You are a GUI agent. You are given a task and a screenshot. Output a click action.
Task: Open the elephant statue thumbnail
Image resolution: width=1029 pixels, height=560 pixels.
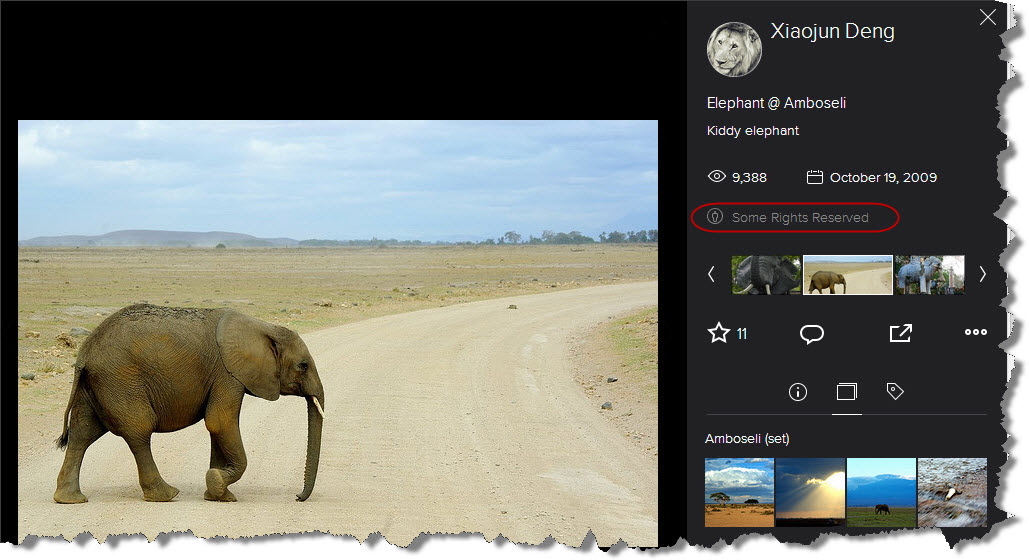tap(929, 274)
